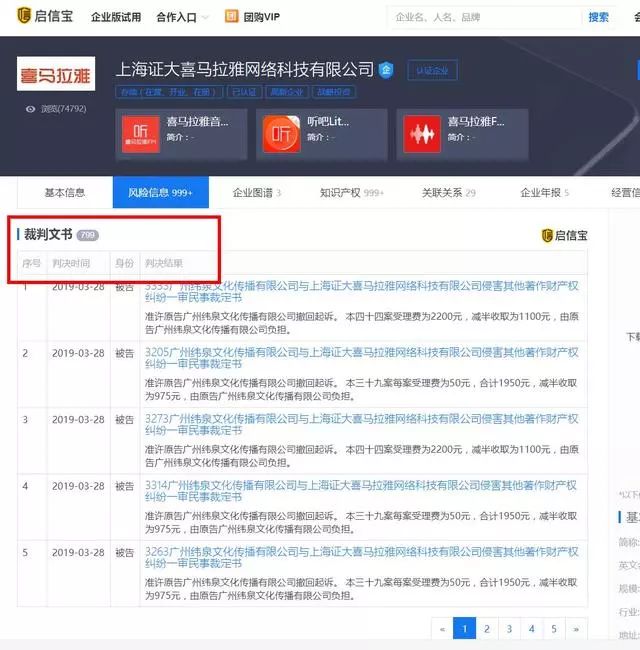Open the 3314广州纬泉 document link
Image resolution: width=640 pixels, height=650 pixels.
[x=360, y=490]
